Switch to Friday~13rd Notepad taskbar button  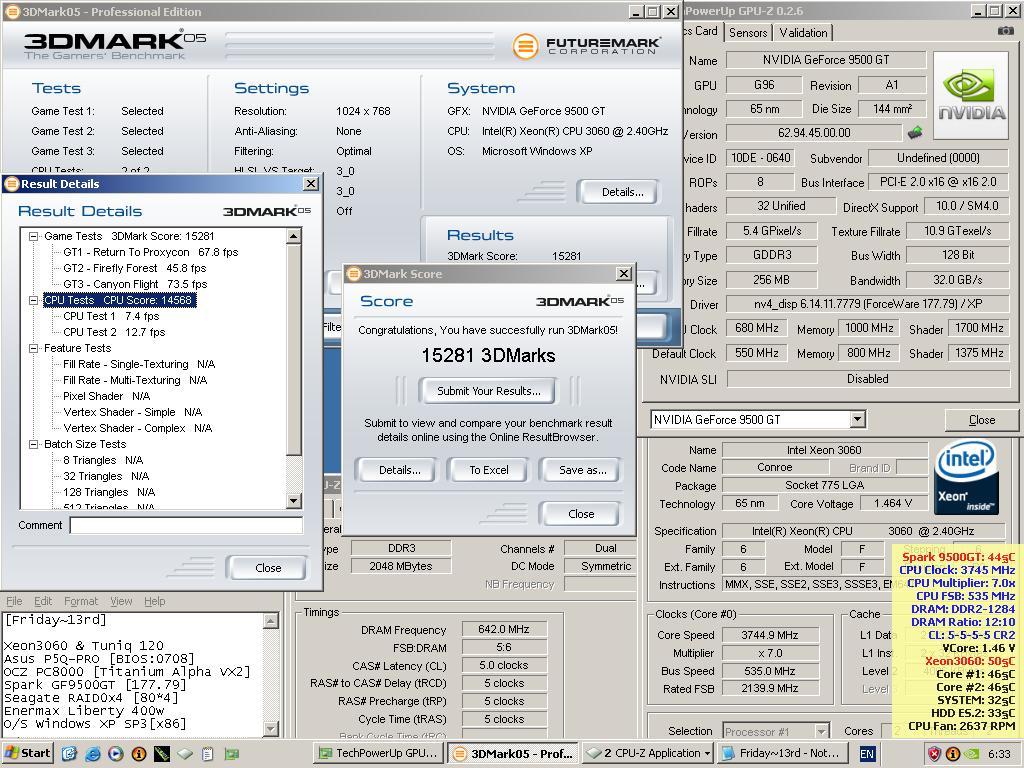point(781,753)
